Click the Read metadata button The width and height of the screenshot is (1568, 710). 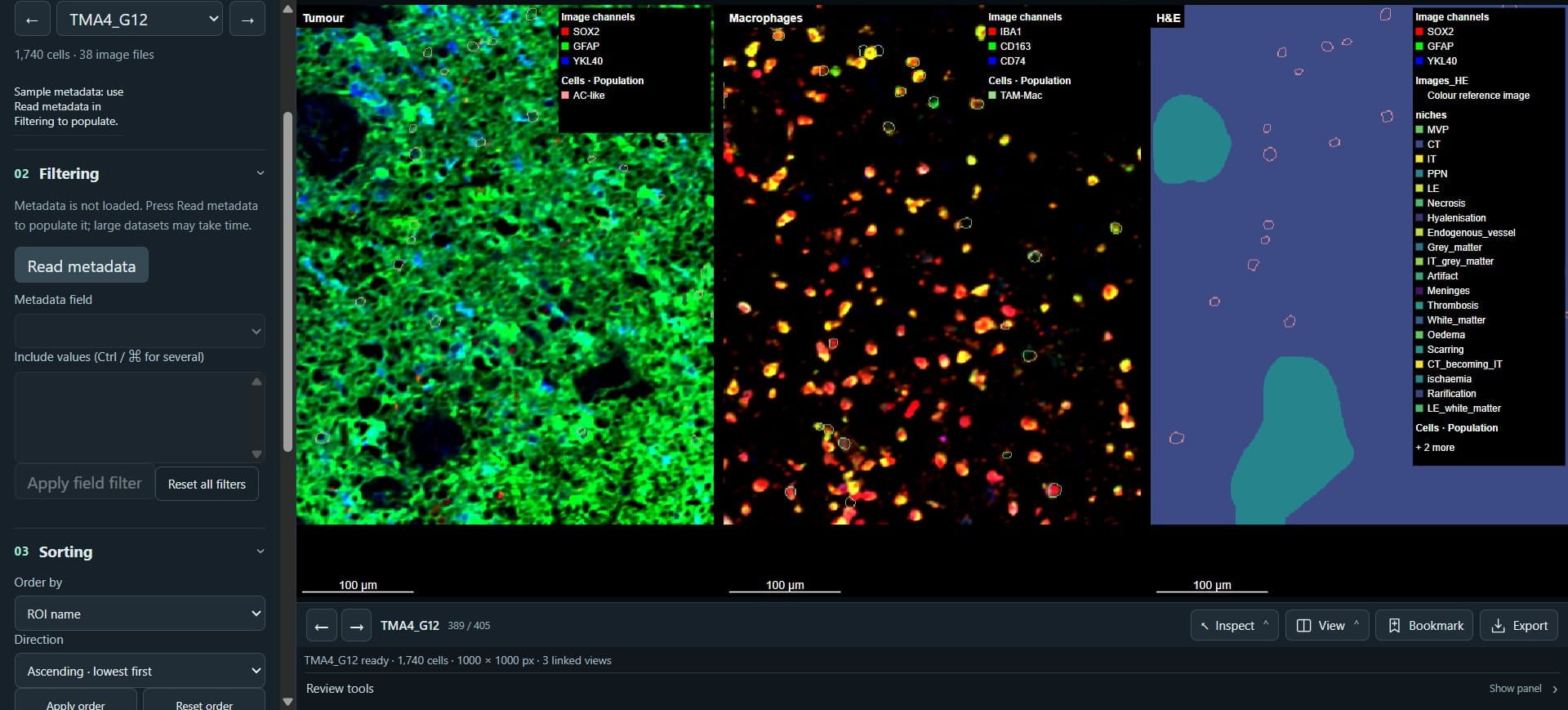point(82,266)
